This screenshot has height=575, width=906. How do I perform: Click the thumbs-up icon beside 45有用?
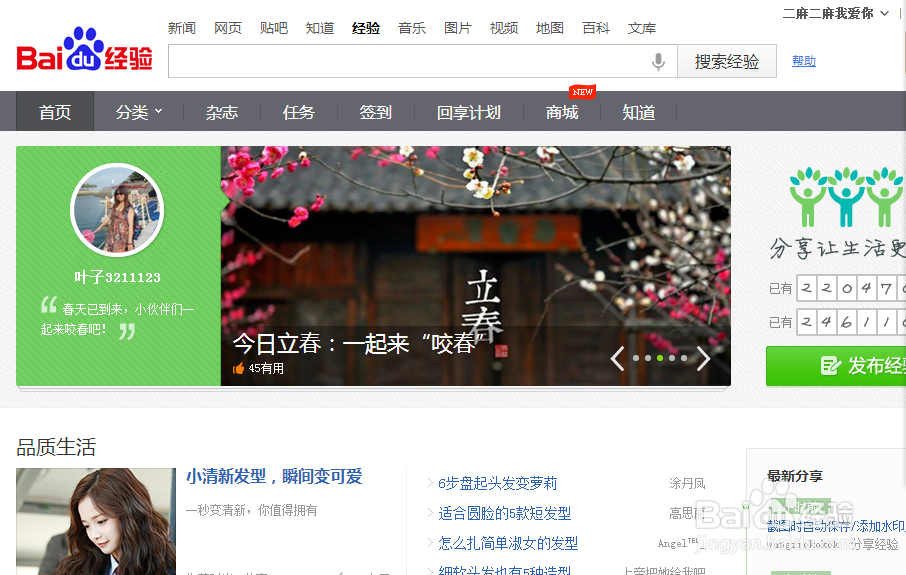[238, 369]
